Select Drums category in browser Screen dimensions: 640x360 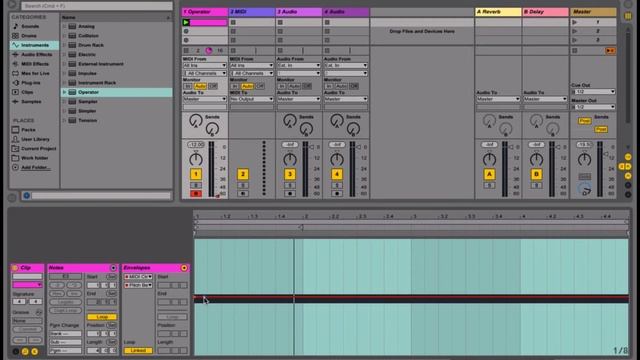coord(29,36)
